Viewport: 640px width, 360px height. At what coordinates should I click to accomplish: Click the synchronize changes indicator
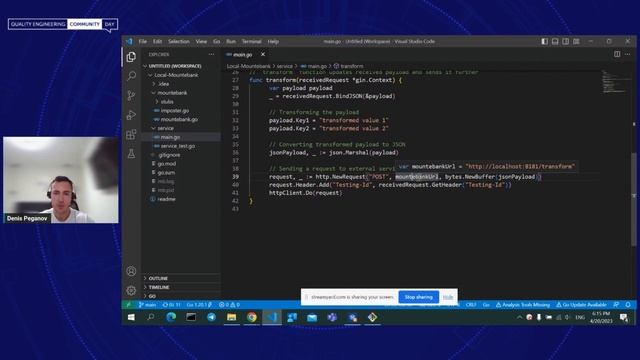pyautogui.click(x=171, y=305)
